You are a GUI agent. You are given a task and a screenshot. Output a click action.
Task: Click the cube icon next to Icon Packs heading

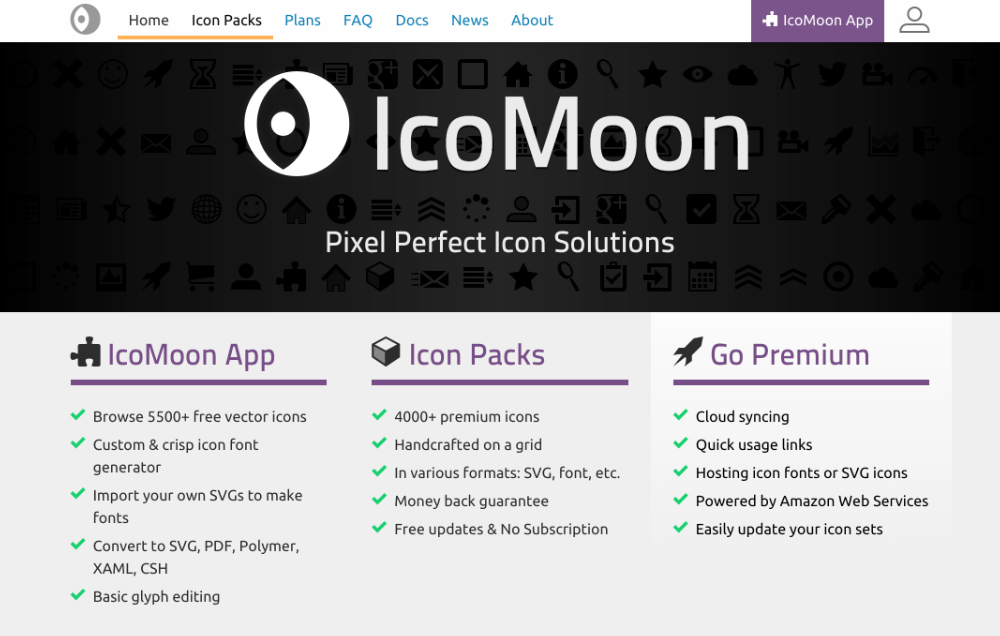[x=384, y=352]
